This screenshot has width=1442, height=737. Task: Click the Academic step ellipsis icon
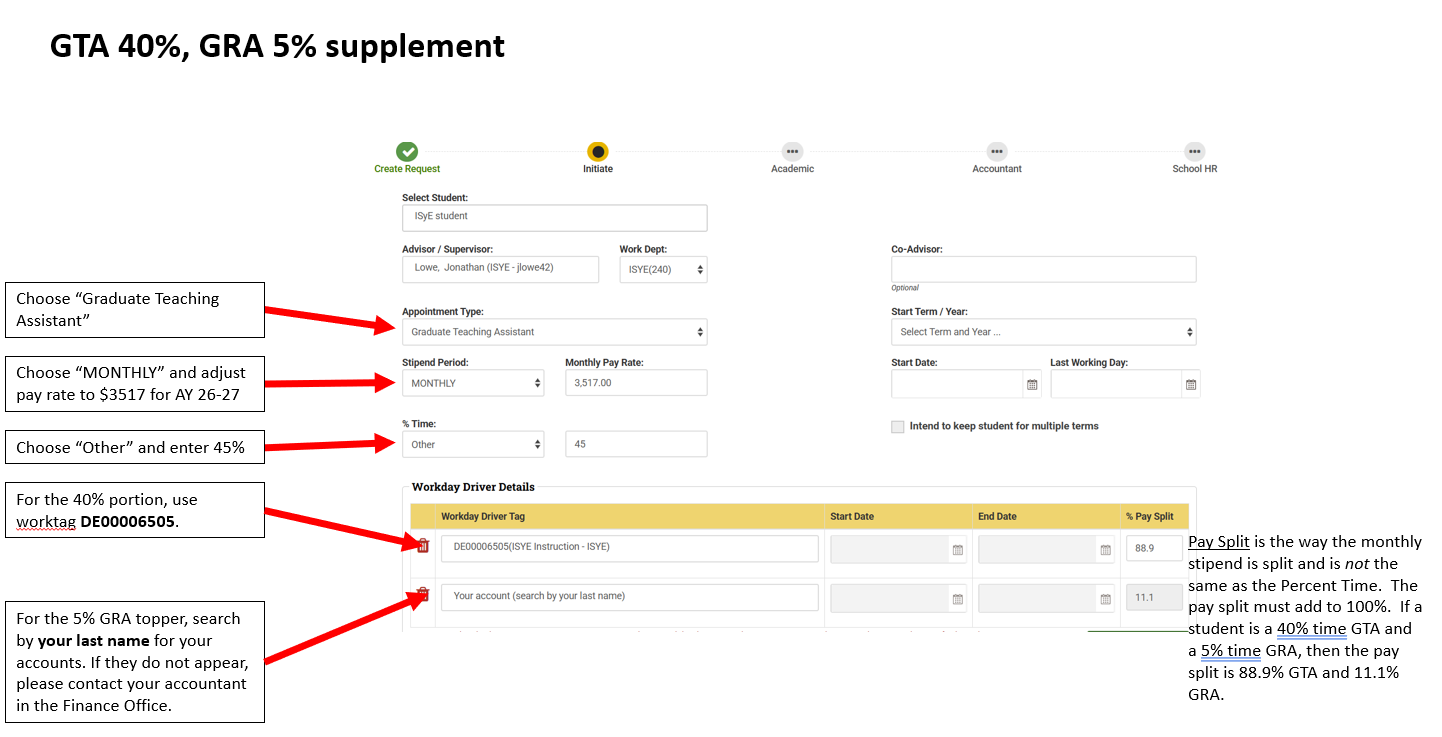[x=792, y=152]
